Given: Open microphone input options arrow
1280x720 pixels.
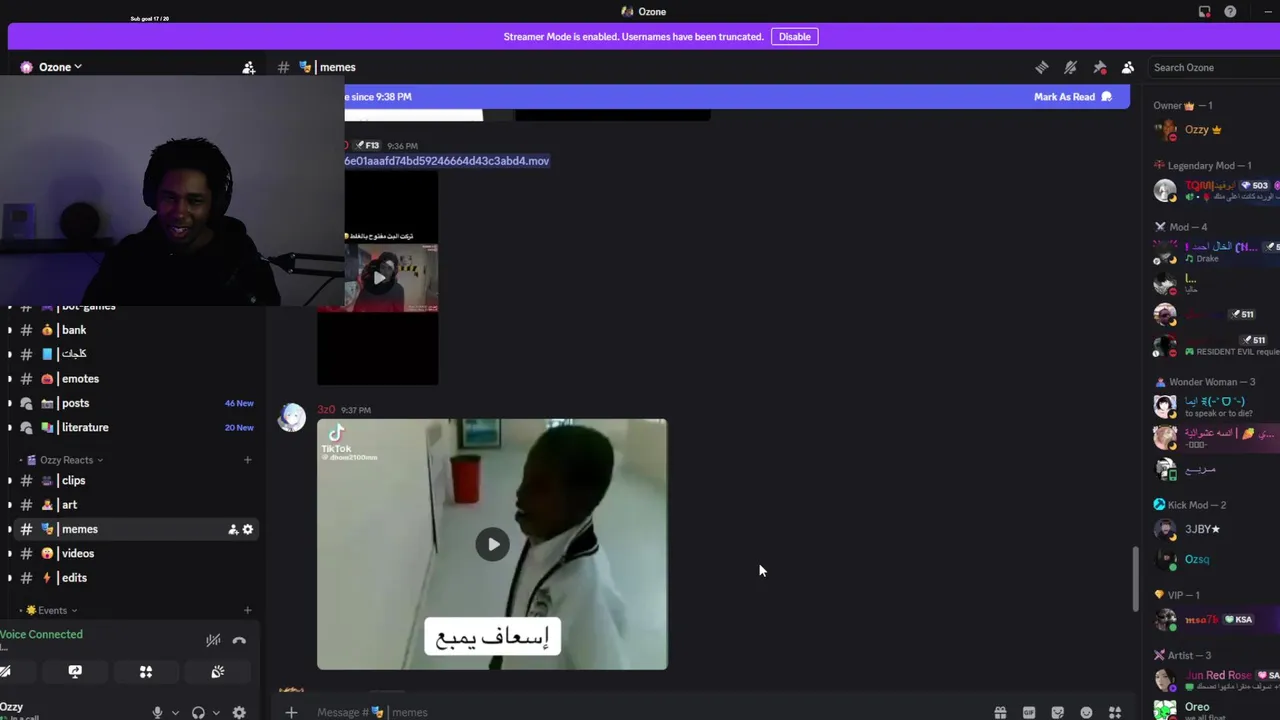Looking at the screenshot, I should [175, 713].
